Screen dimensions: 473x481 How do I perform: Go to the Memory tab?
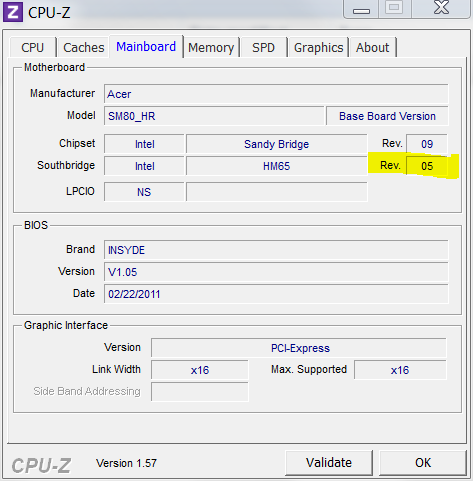click(x=211, y=47)
